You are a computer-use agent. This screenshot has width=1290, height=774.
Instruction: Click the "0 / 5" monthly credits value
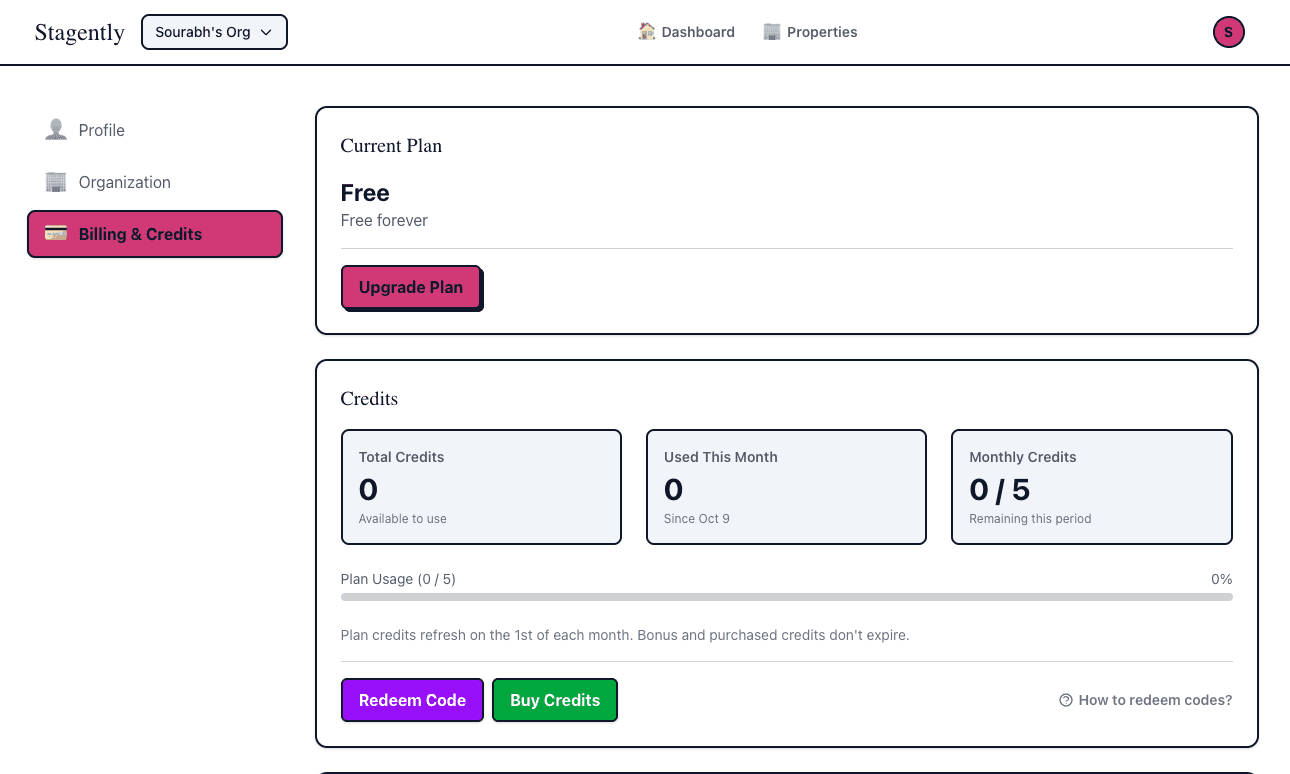(1000, 489)
